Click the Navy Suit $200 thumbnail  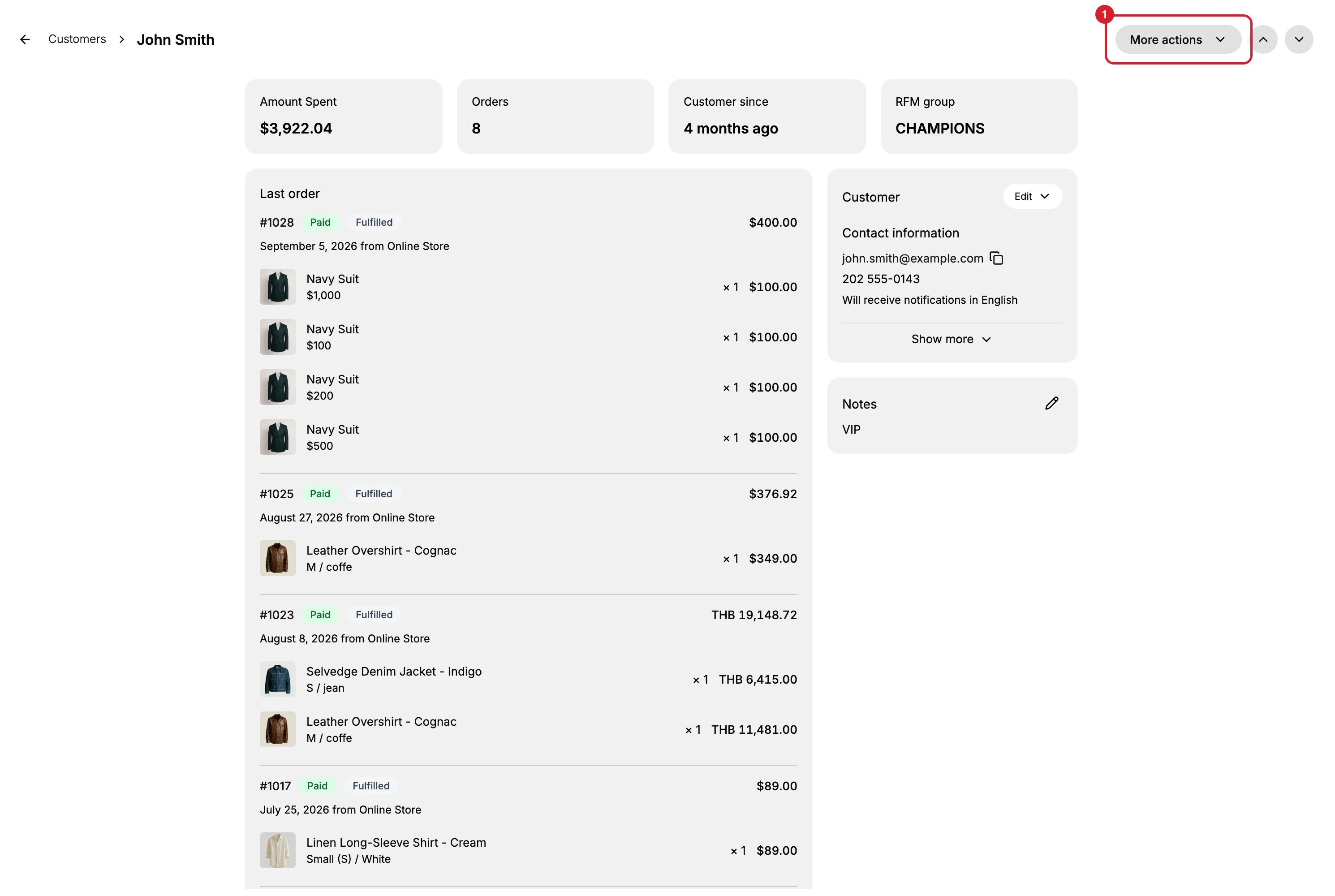coord(278,387)
